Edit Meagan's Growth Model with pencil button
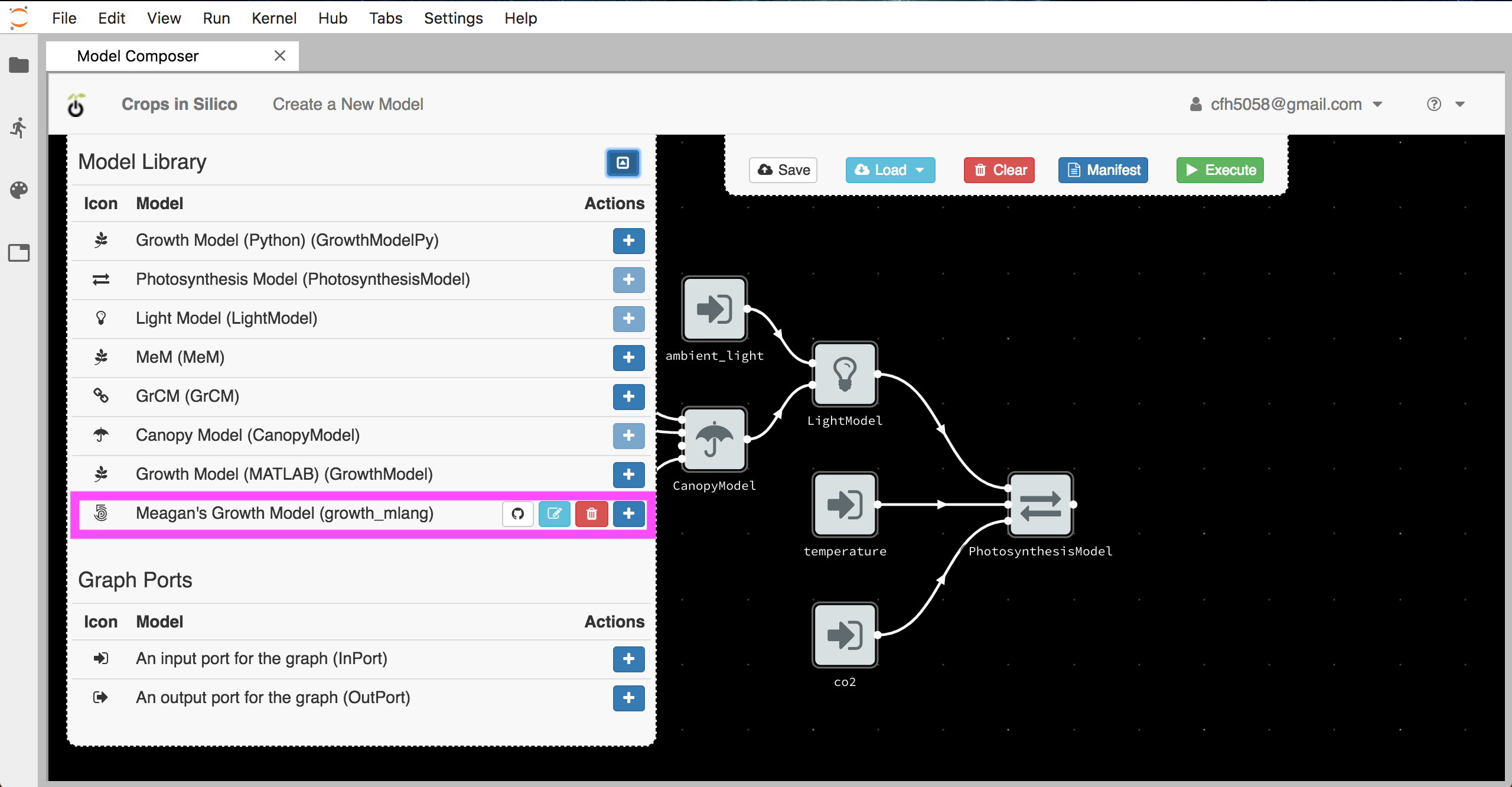This screenshot has width=1512, height=787. click(554, 513)
